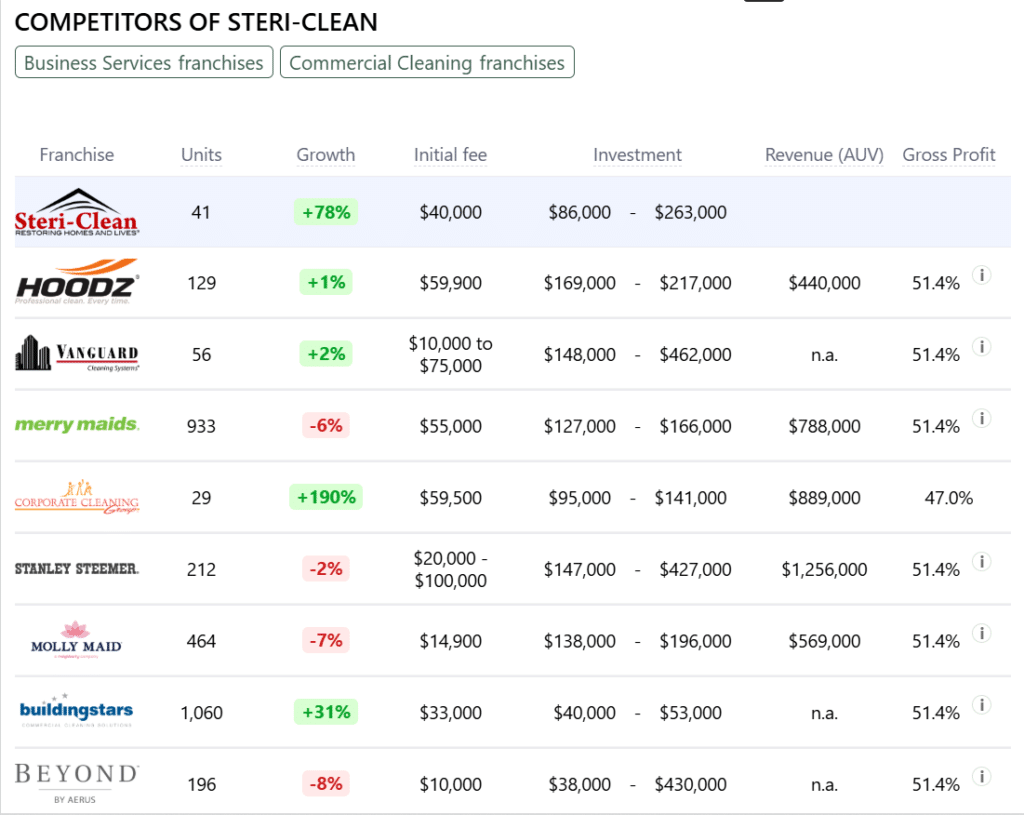
Task: Open the Beyond by Aerus logo
Action: pos(76,783)
